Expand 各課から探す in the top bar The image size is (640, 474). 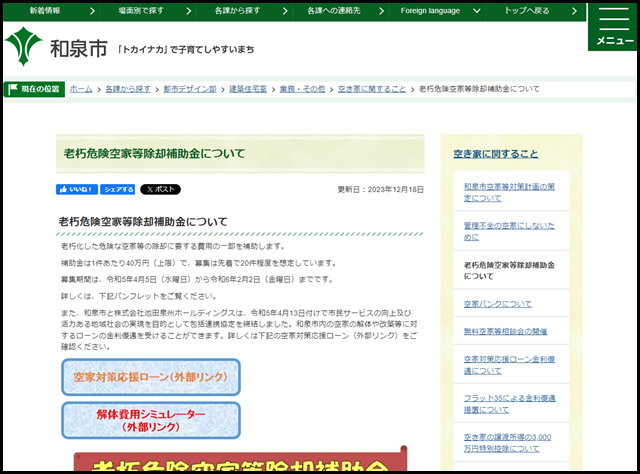click(x=236, y=10)
